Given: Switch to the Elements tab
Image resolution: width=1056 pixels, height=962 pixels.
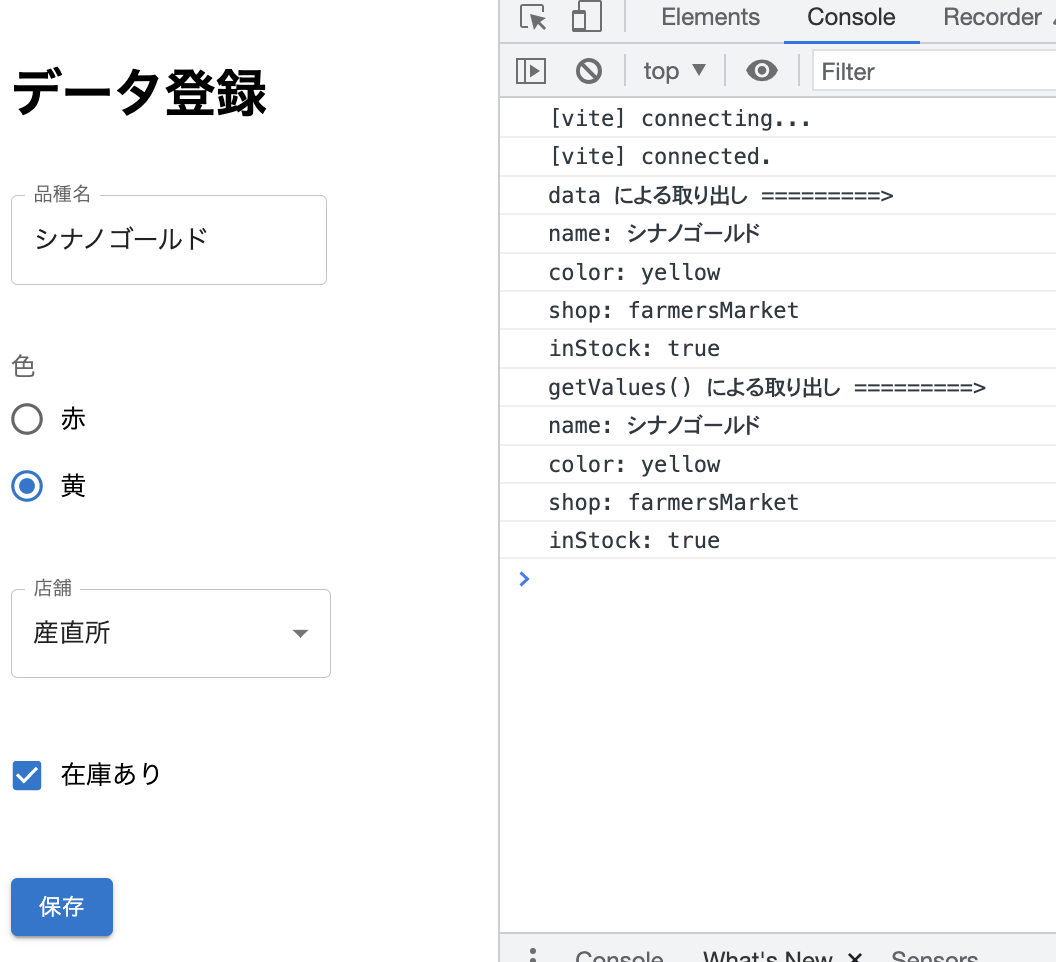Looking at the screenshot, I should pos(710,17).
